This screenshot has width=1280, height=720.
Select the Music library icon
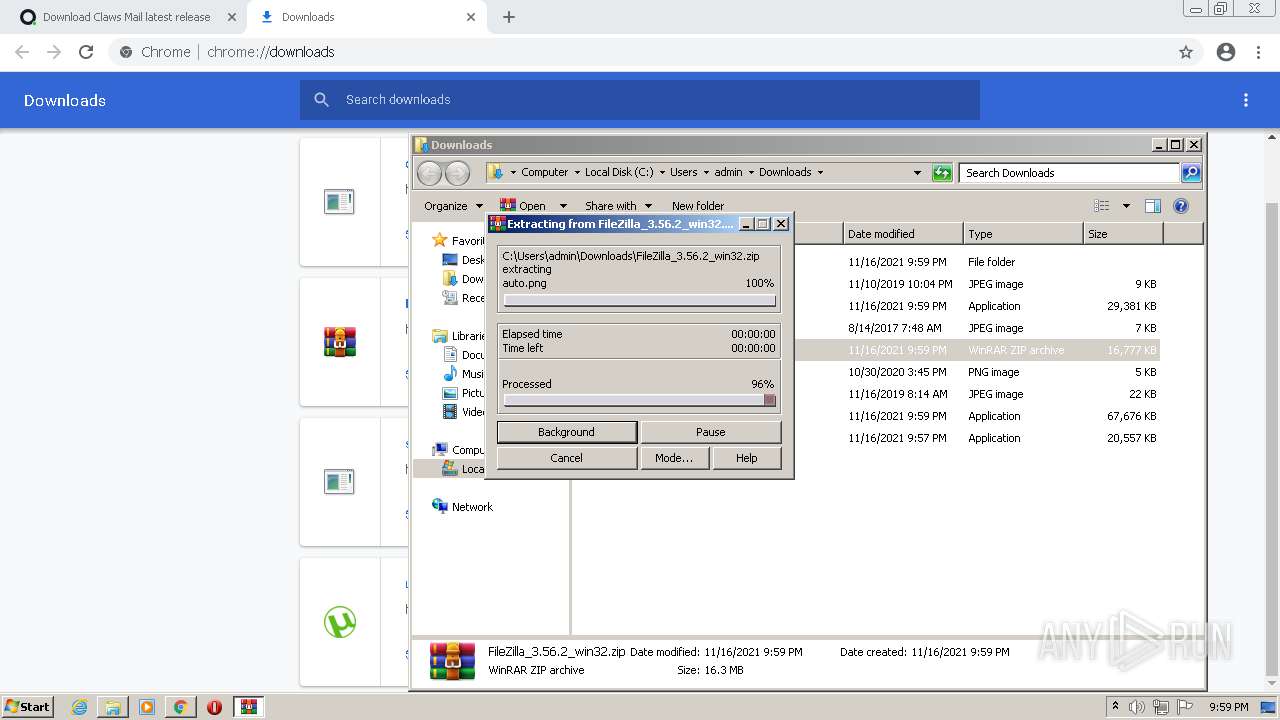451,374
